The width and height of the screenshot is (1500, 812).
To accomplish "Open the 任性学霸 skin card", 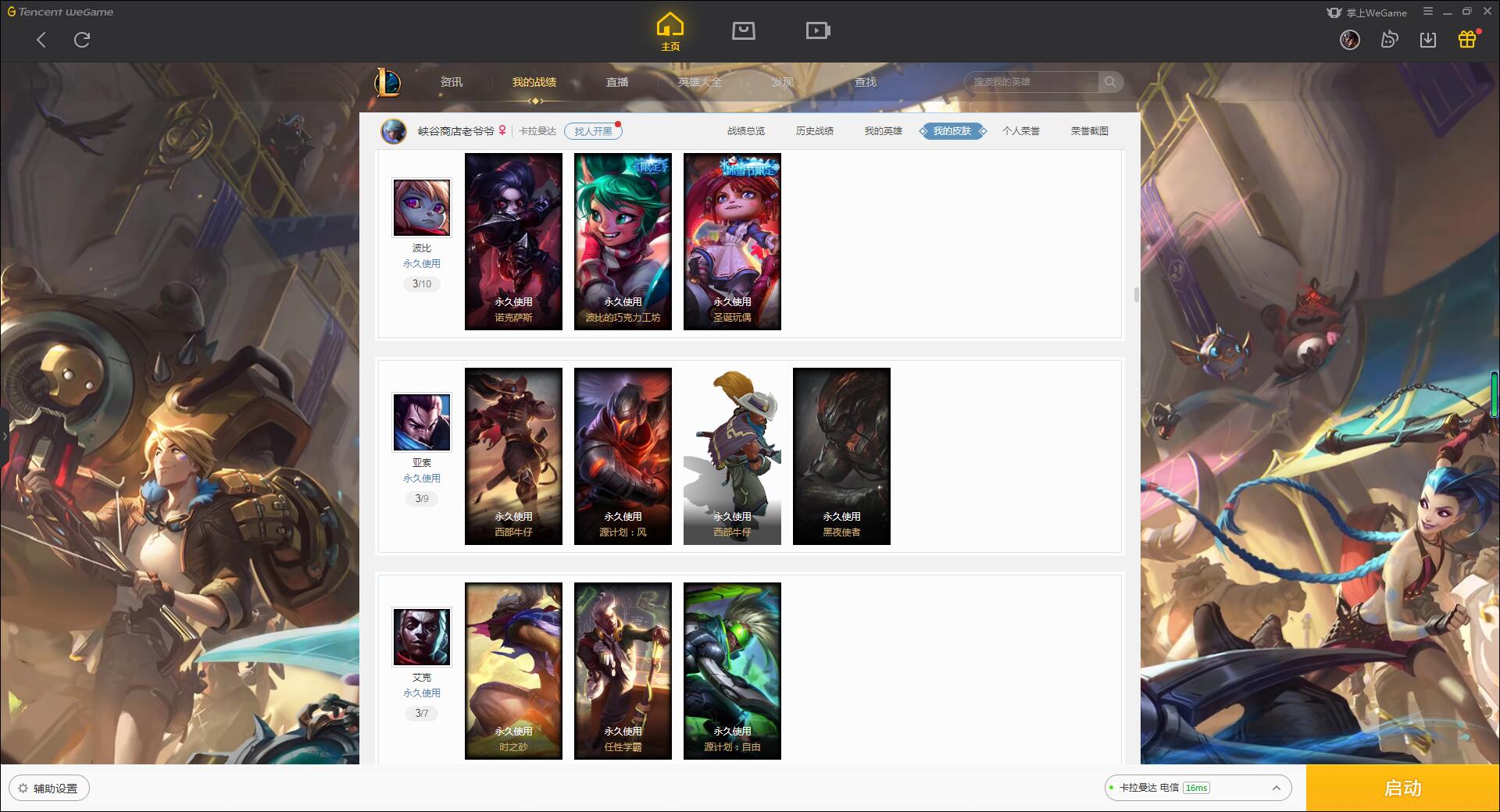I will (x=623, y=671).
